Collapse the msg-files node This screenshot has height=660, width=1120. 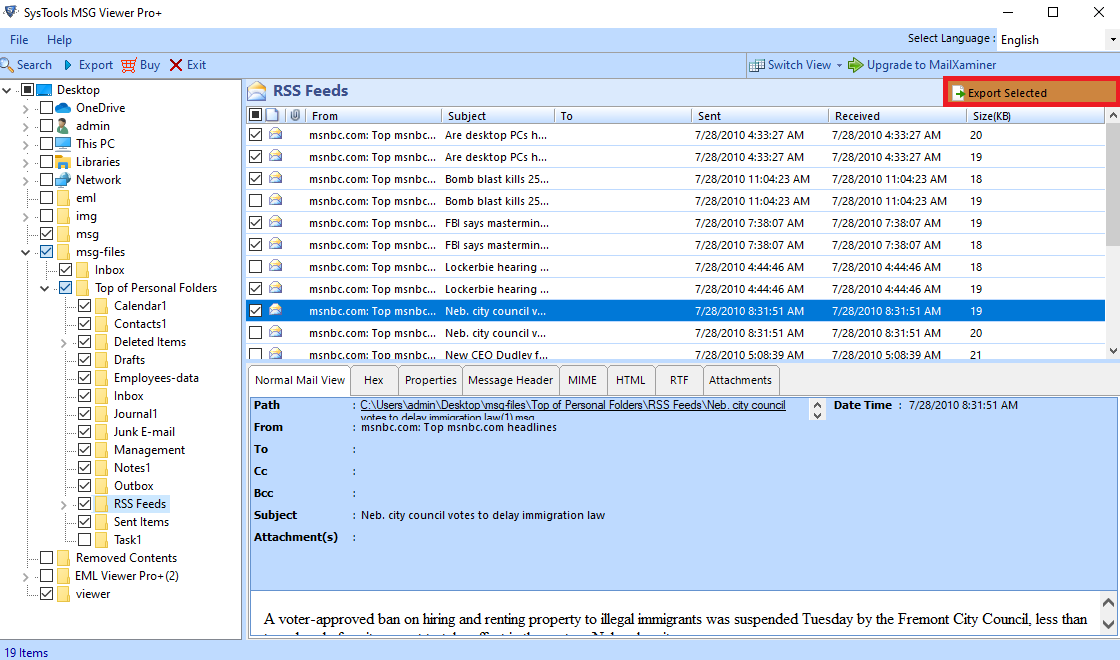(x=26, y=252)
